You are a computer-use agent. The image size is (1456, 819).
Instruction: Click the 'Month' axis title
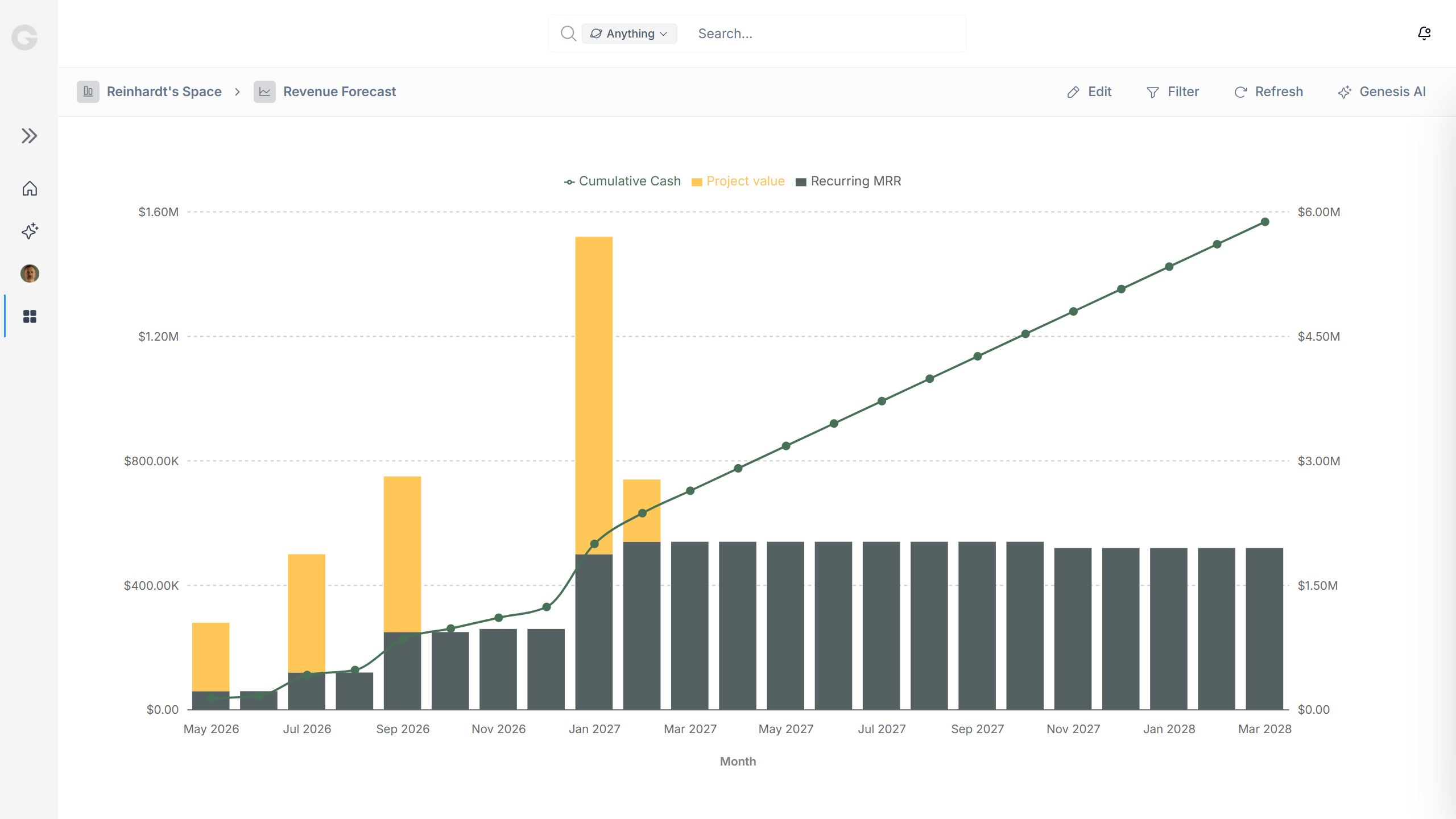[738, 762]
